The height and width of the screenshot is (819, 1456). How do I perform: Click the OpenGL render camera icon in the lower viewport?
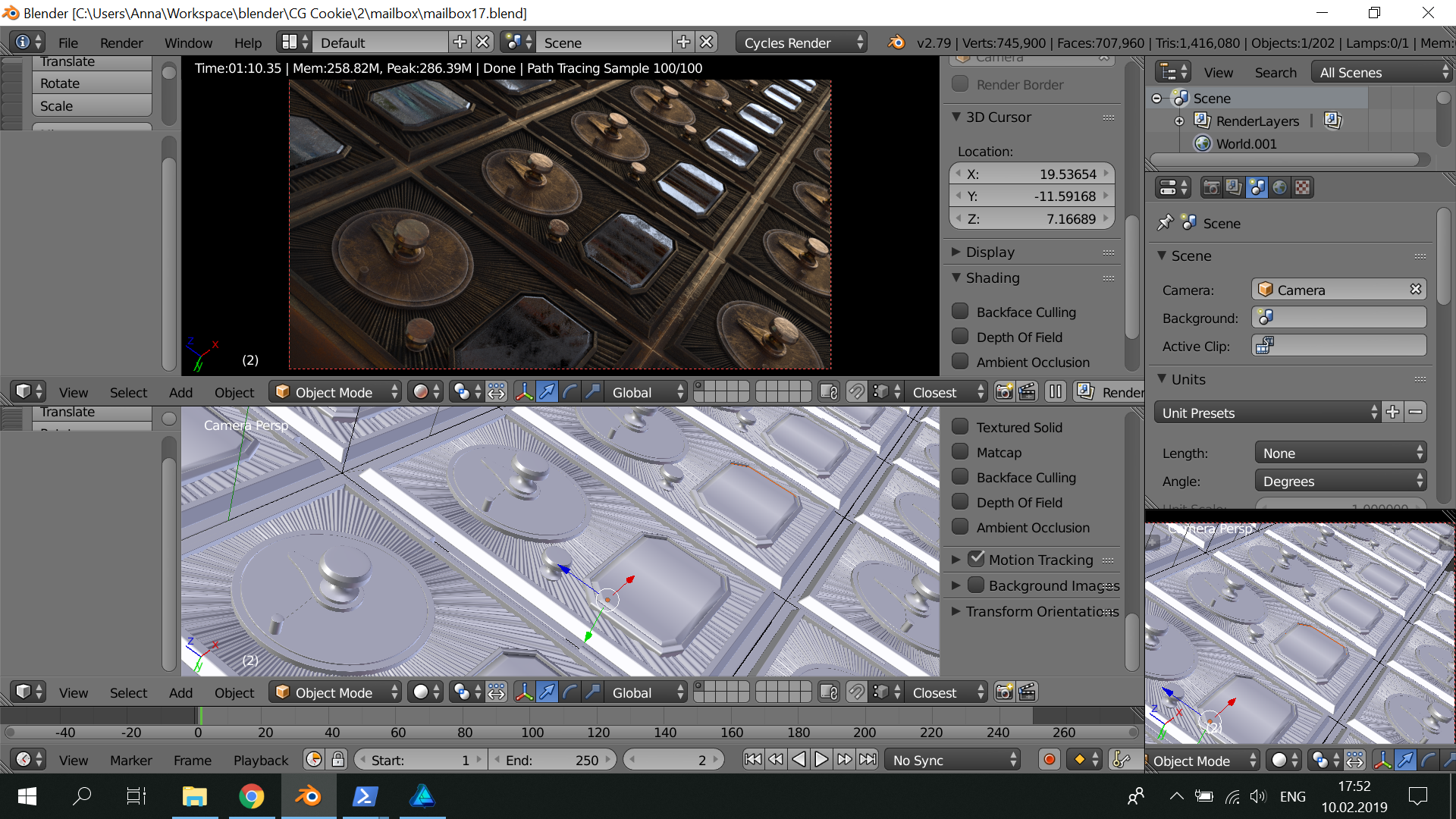point(1004,692)
